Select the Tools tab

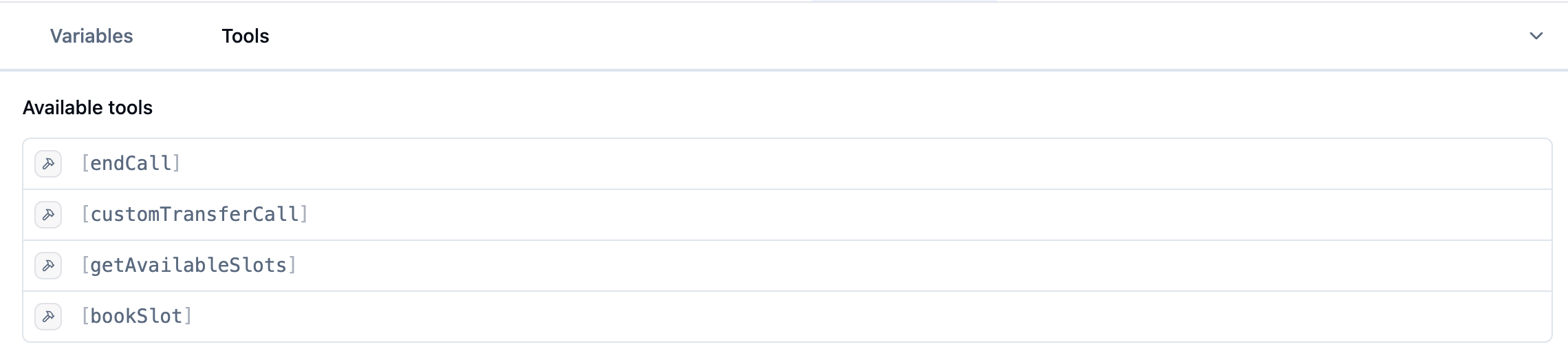point(246,36)
